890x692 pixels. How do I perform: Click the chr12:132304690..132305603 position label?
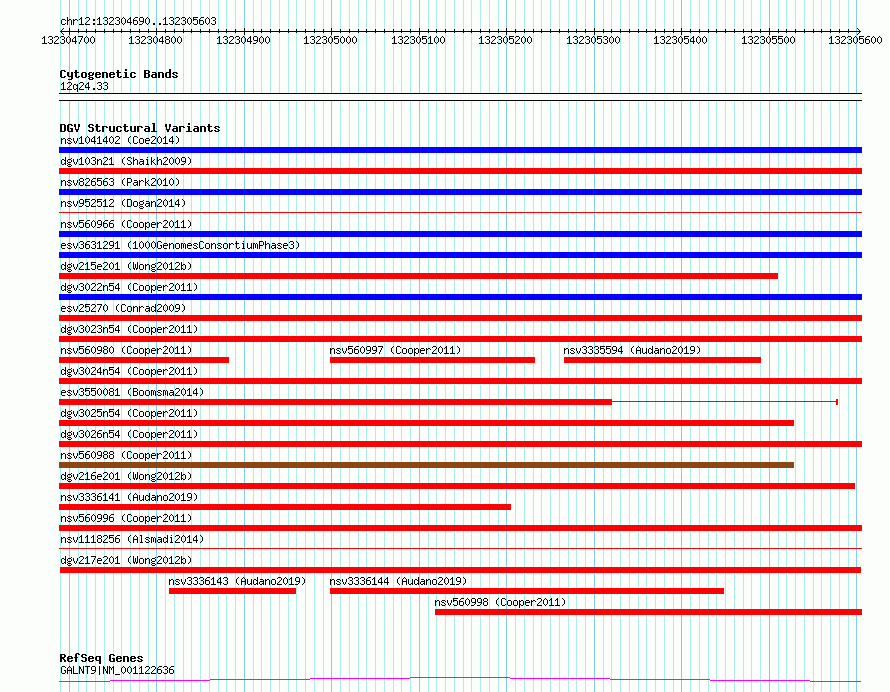tap(138, 22)
